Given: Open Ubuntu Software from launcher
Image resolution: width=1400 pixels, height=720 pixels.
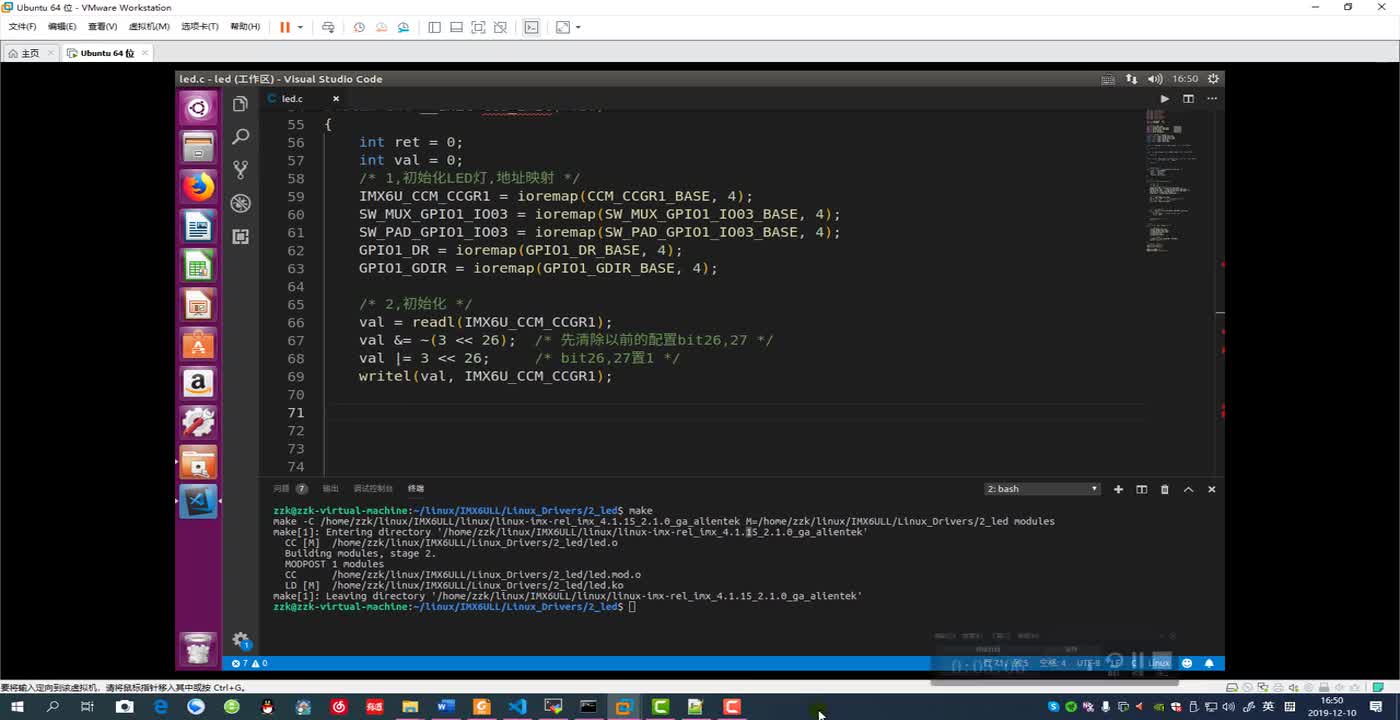Looking at the screenshot, I should (x=198, y=344).
